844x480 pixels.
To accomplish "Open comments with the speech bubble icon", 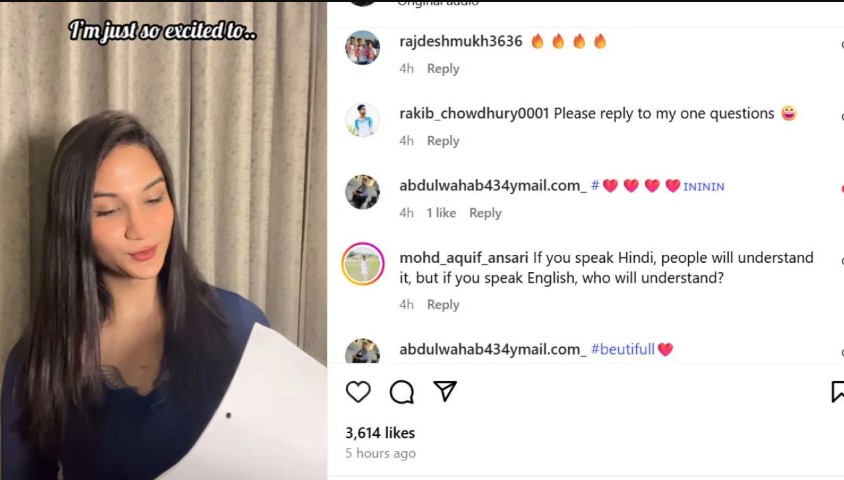I will point(402,392).
